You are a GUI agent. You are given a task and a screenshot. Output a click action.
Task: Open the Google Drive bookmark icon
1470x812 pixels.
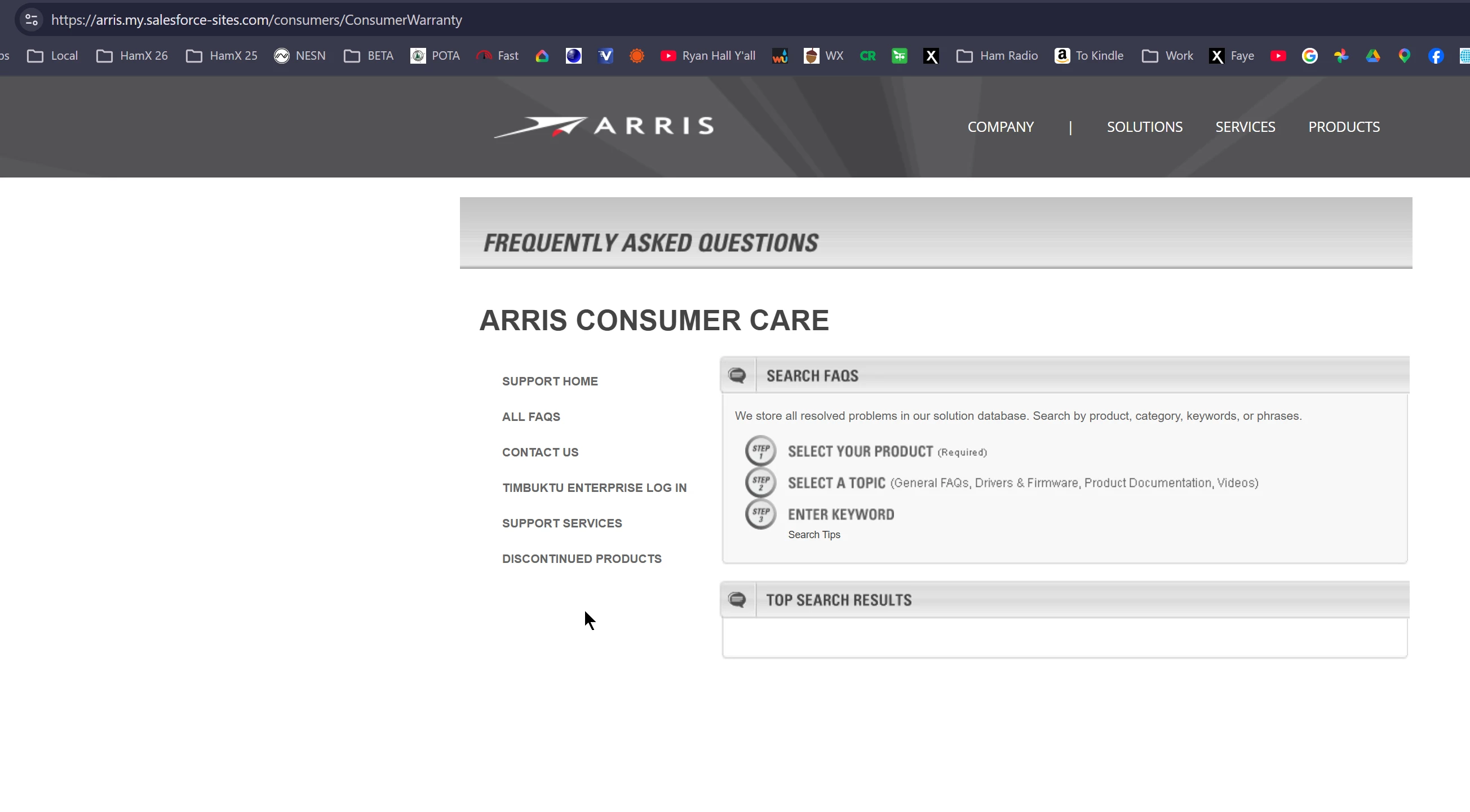[x=1372, y=56]
